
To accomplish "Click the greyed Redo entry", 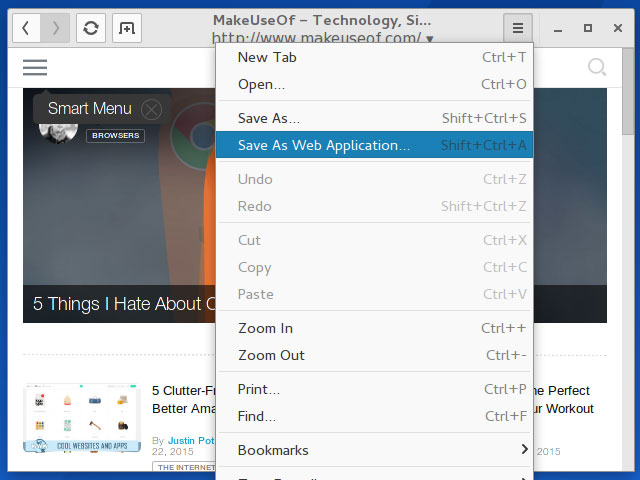I will [x=374, y=206].
